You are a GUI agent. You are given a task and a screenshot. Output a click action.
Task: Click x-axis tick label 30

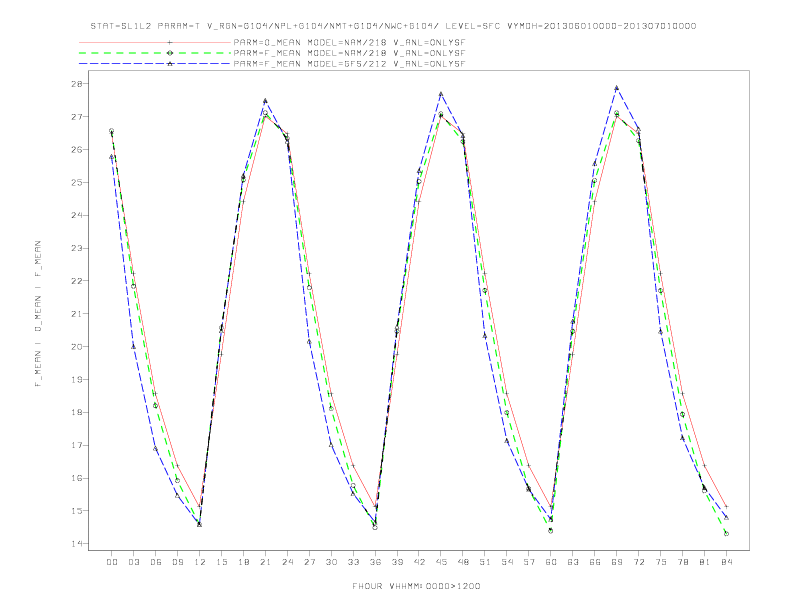tap(331, 562)
